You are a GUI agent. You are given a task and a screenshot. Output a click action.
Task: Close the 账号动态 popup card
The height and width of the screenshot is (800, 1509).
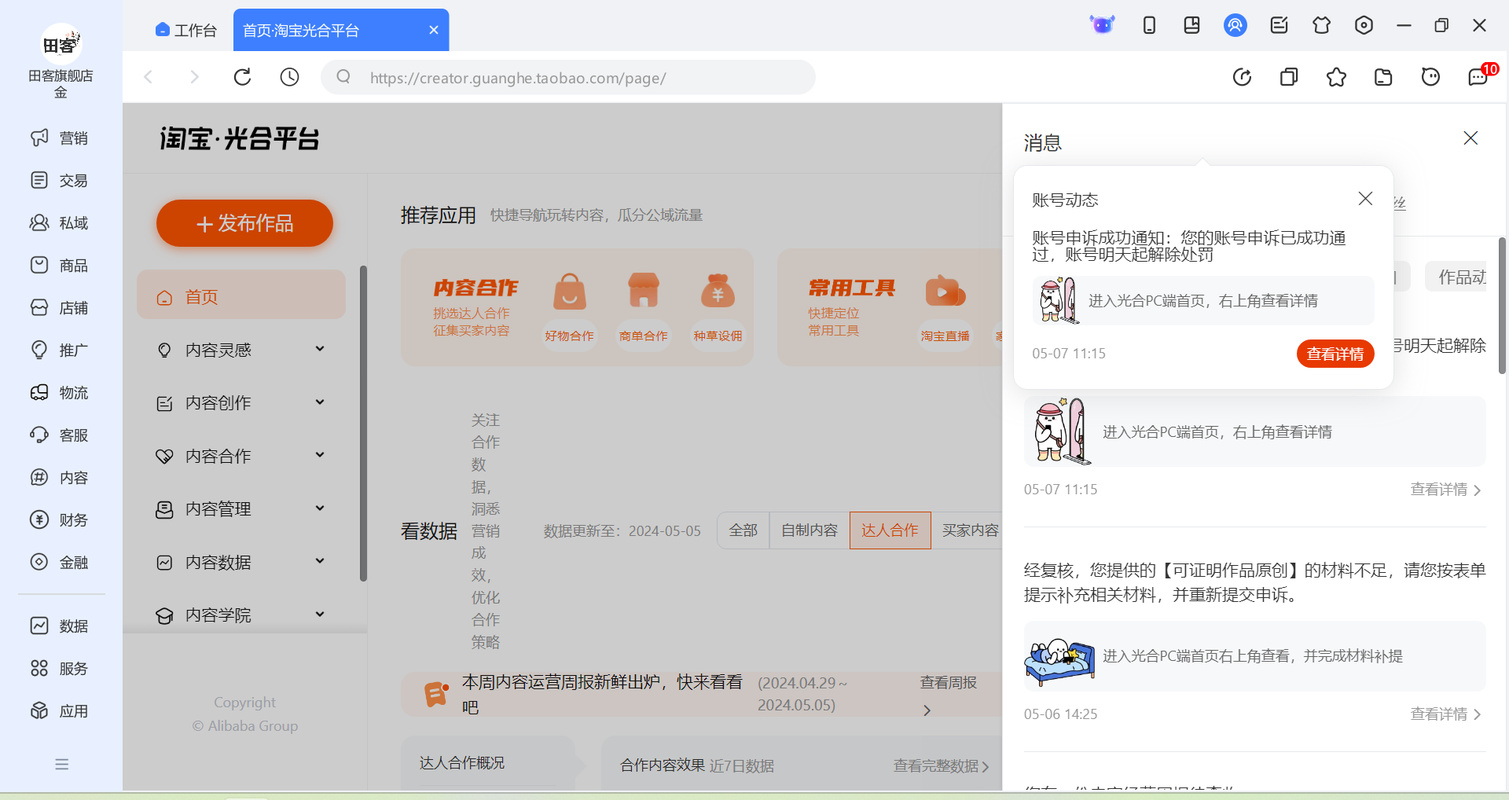coord(1365,198)
